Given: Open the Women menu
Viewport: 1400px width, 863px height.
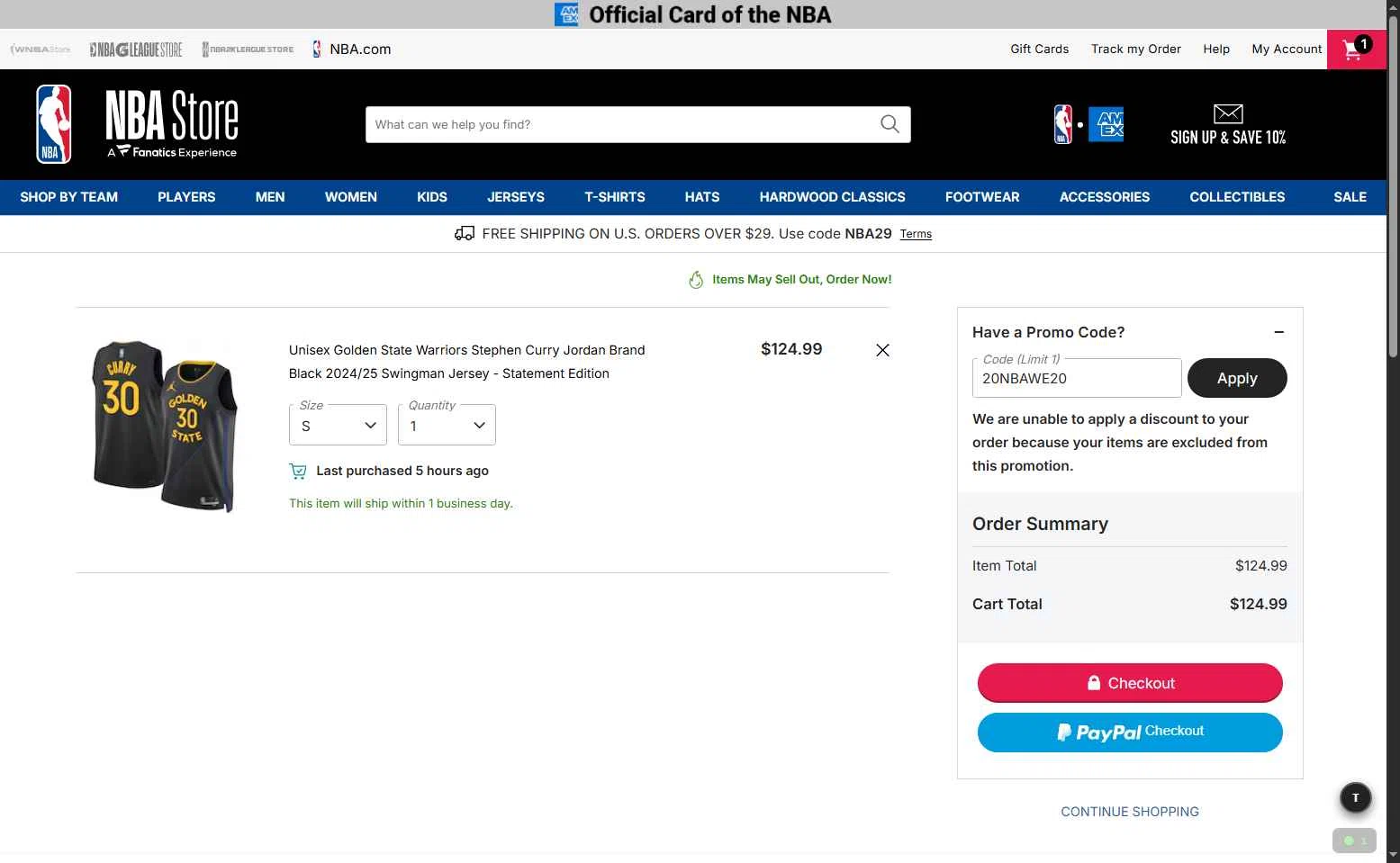Looking at the screenshot, I should 351,197.
